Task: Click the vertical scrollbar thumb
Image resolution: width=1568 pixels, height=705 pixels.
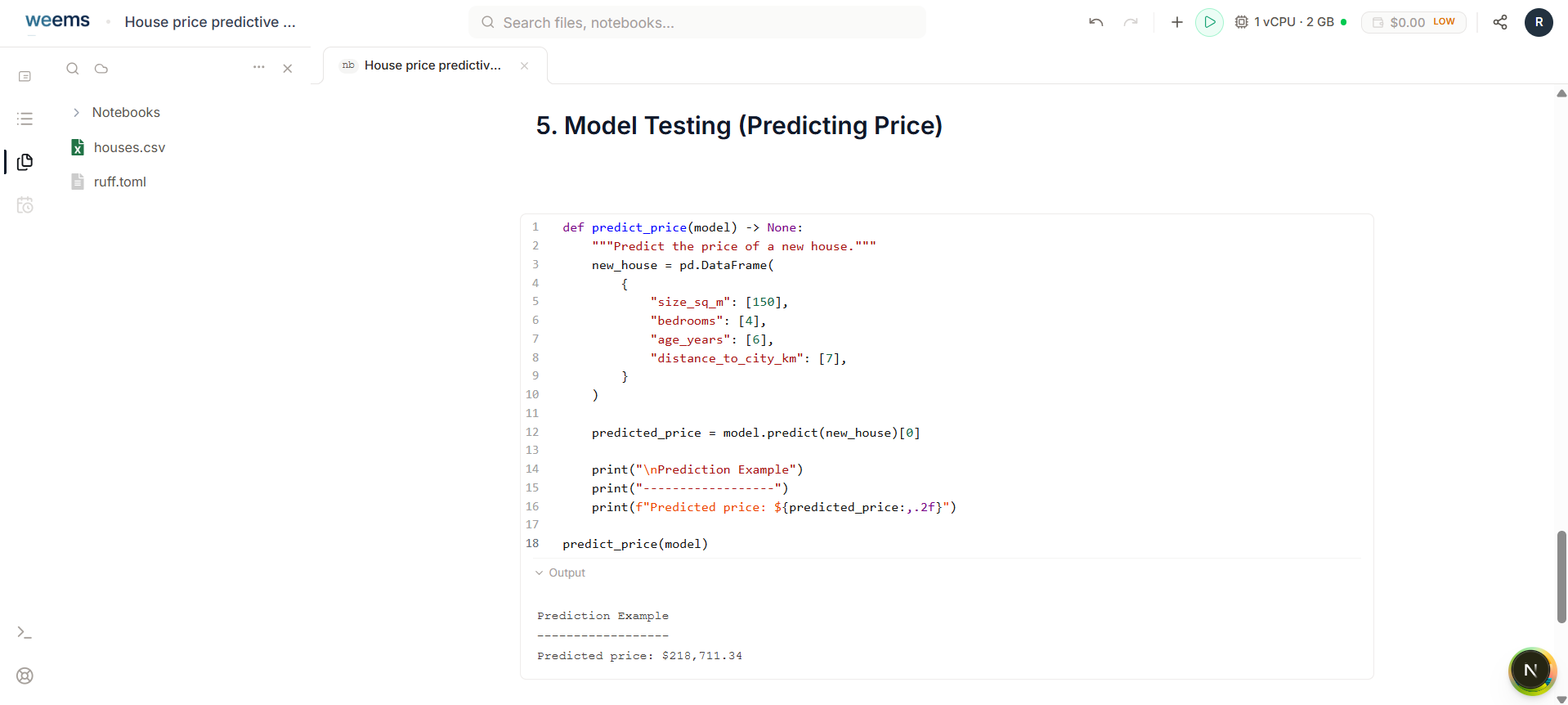Action: pyautogui.click(x=1561, y=577)
